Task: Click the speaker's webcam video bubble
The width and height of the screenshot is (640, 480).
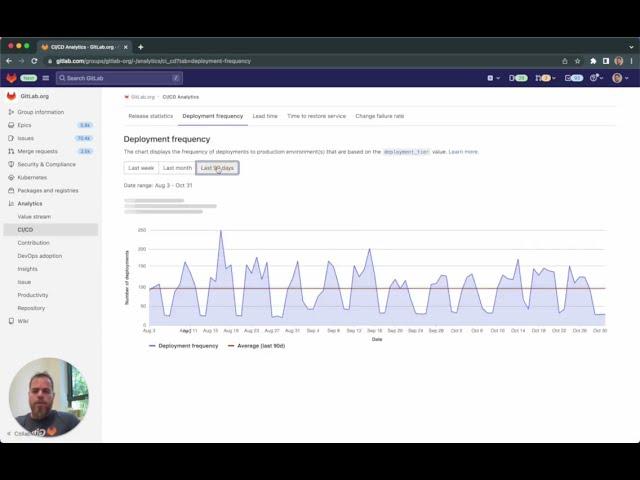Action: pos(49,398)
